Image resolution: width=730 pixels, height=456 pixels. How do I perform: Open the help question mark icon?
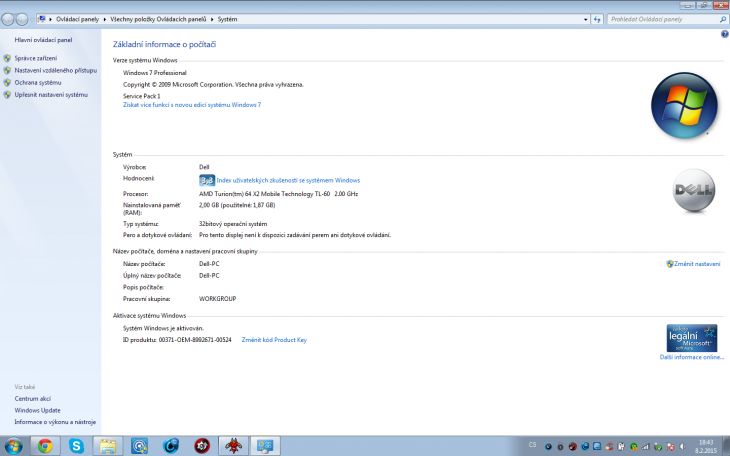(x=724, y=34)
